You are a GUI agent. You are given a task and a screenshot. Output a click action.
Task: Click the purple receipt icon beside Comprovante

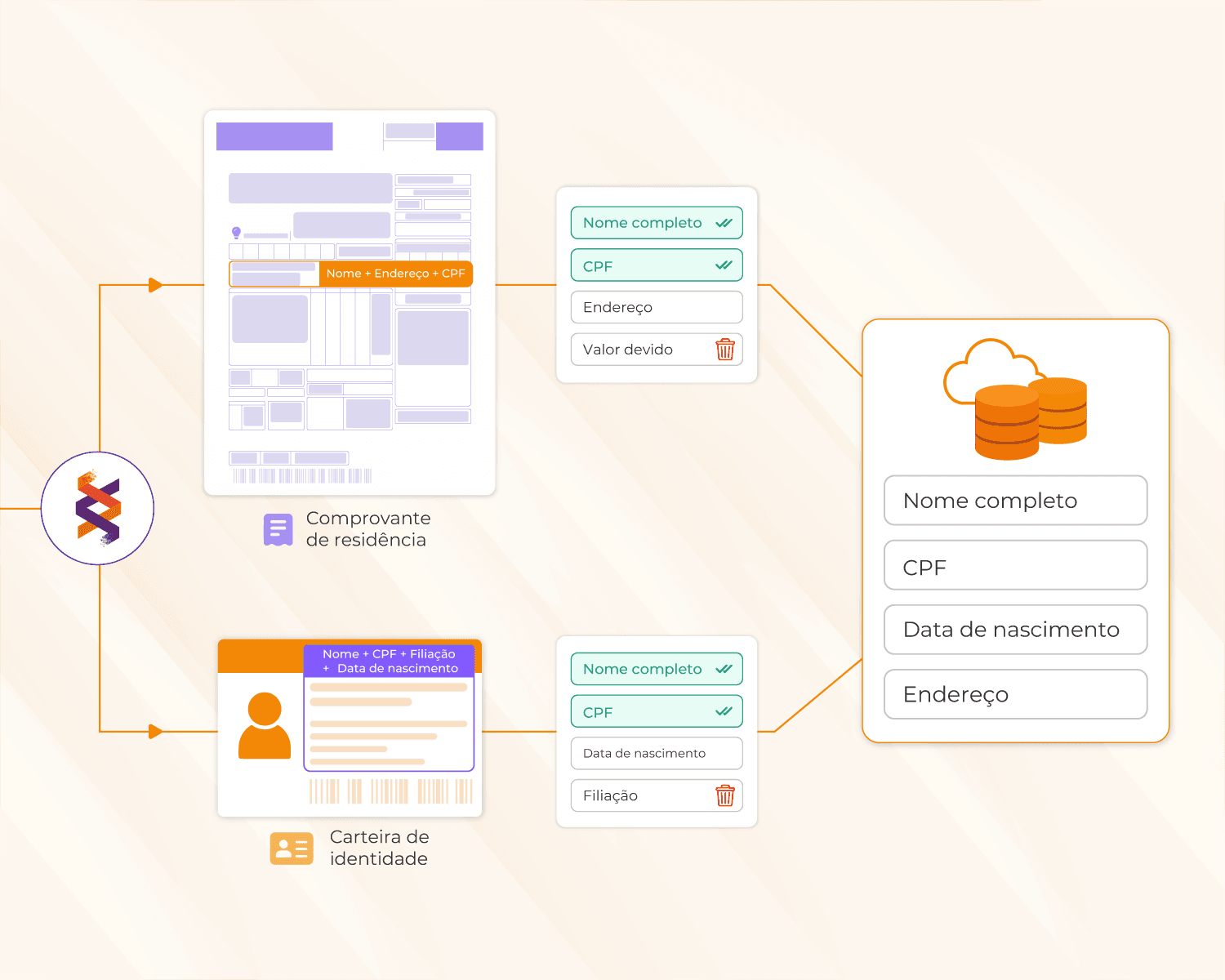click(x=278, y=529)
